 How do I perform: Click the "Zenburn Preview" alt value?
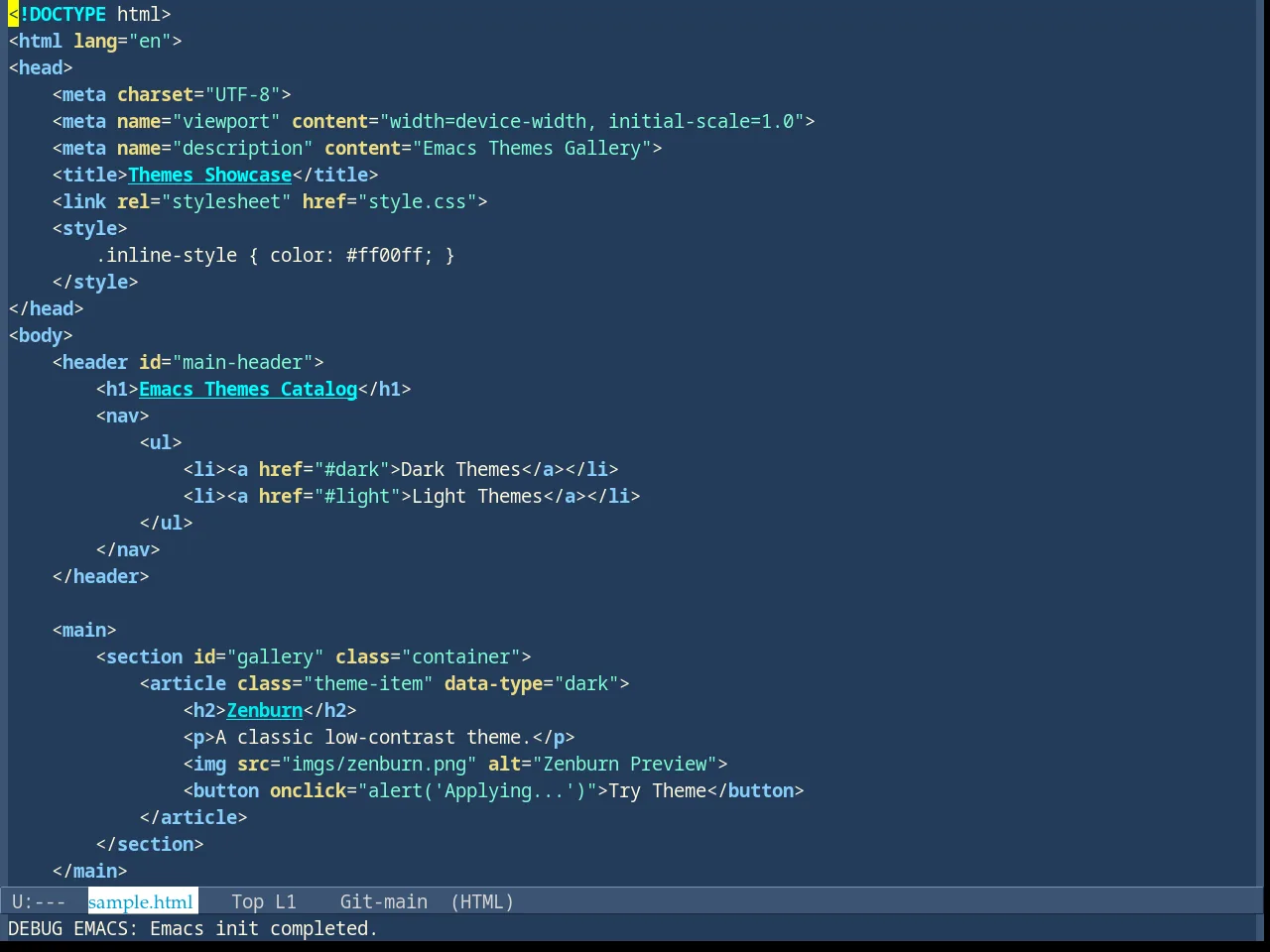(625, 764)
